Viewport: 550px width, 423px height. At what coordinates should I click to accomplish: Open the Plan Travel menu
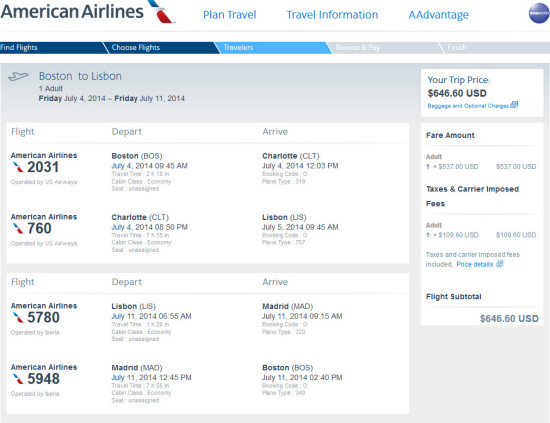[230, 15]
